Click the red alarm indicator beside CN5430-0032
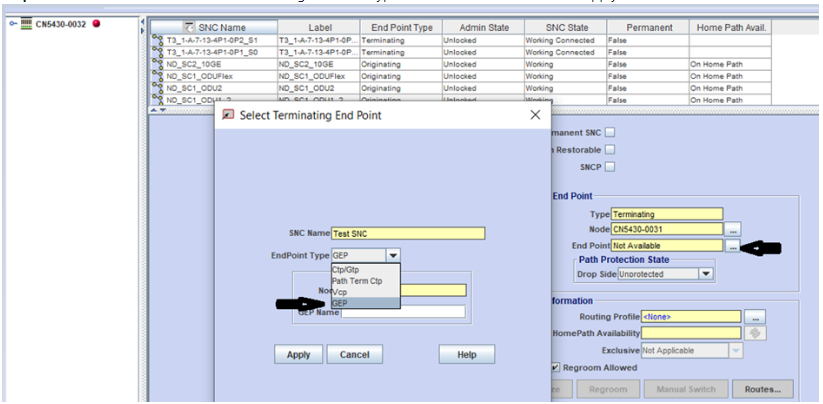The width and height of the screenshot is (823, 404). coord(96,24)
